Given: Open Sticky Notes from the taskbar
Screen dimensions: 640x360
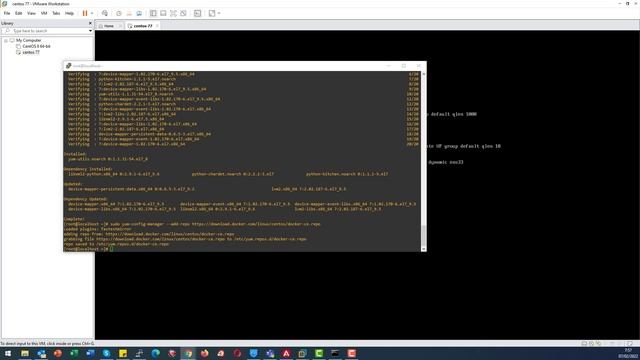Looking at the screenshot, I should click(123, 353).
